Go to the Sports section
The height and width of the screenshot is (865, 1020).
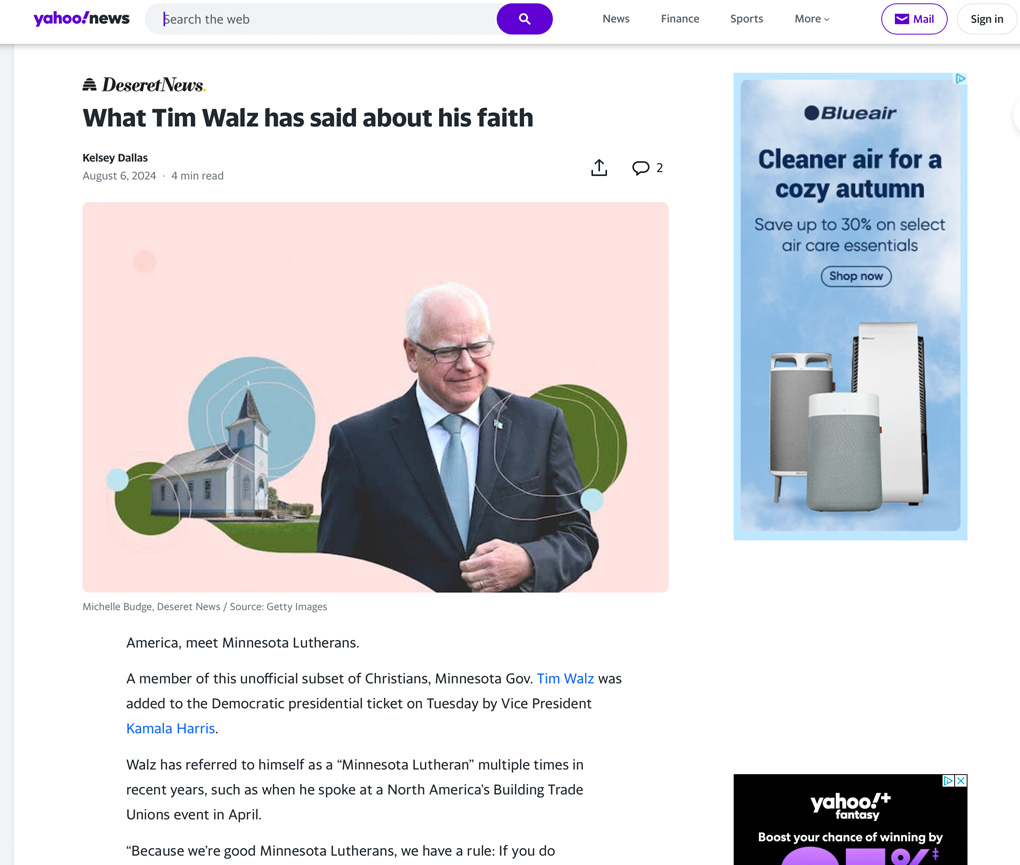(x=746, y=19)
